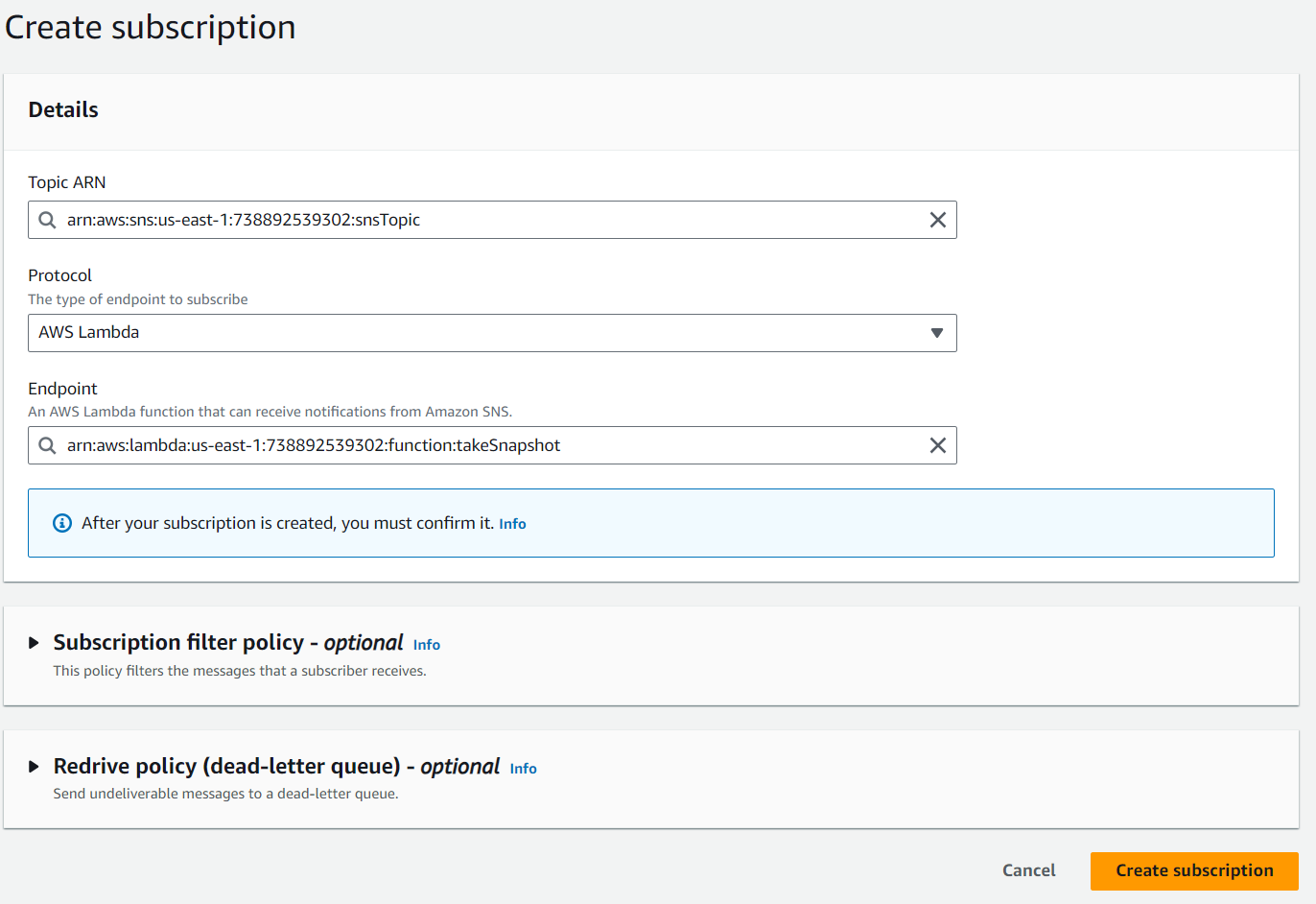
Task: Click the Details section heading
Action: 63,109
